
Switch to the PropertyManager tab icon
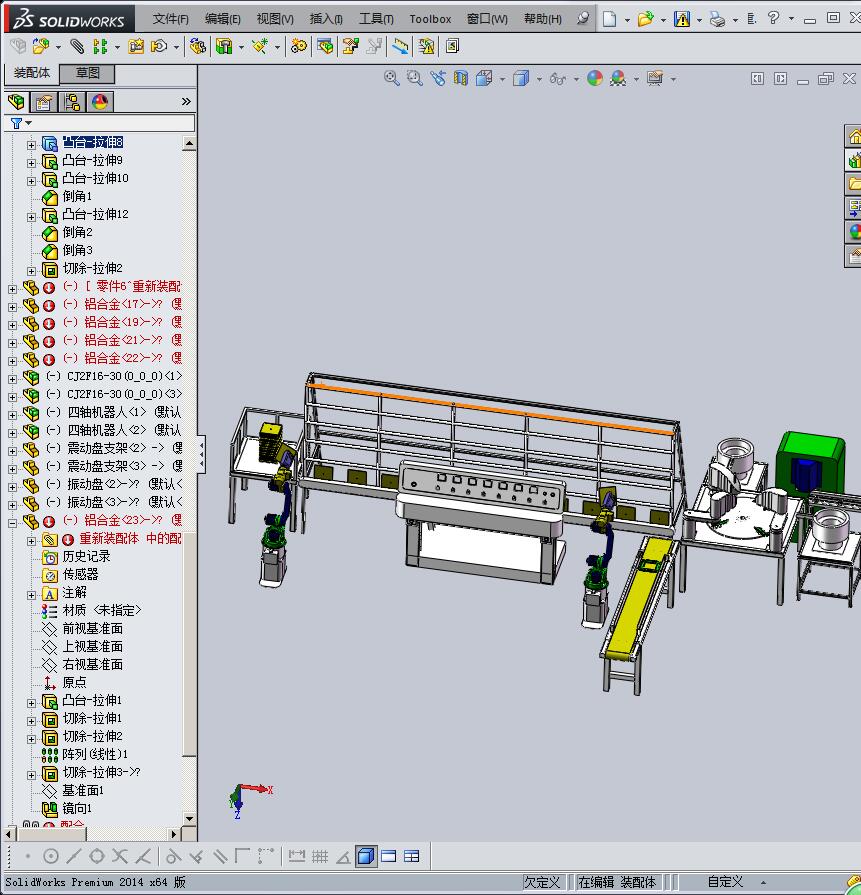pyautogui.click(x=44, y=102)
